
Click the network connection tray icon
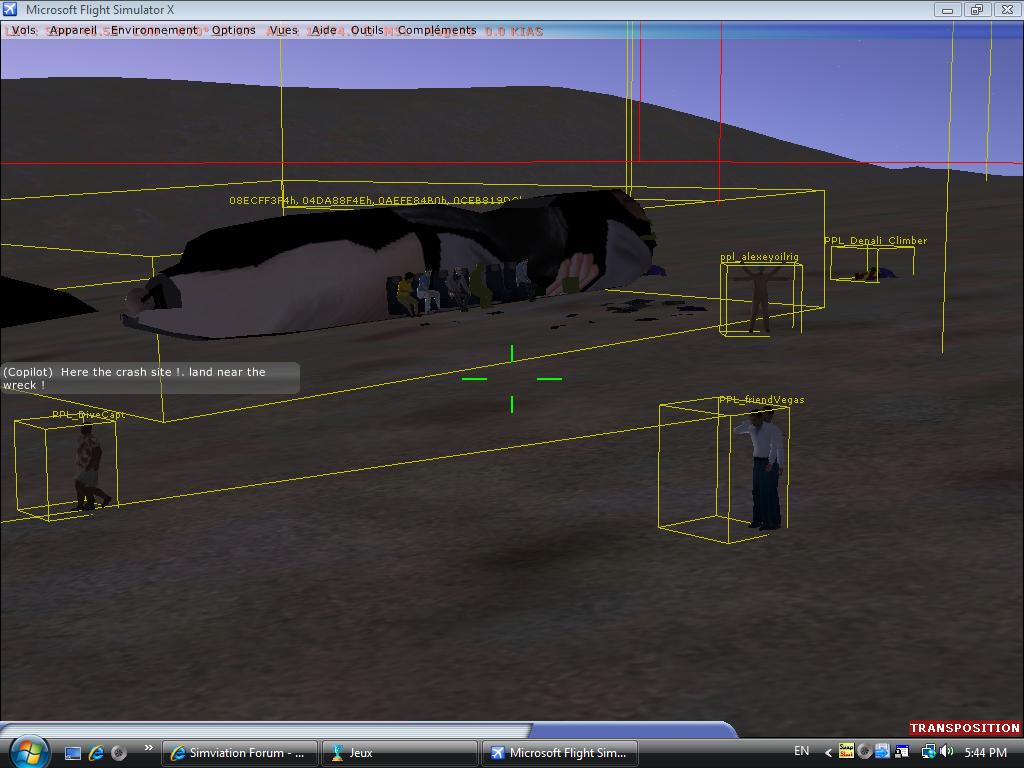(x=928, y=752)
